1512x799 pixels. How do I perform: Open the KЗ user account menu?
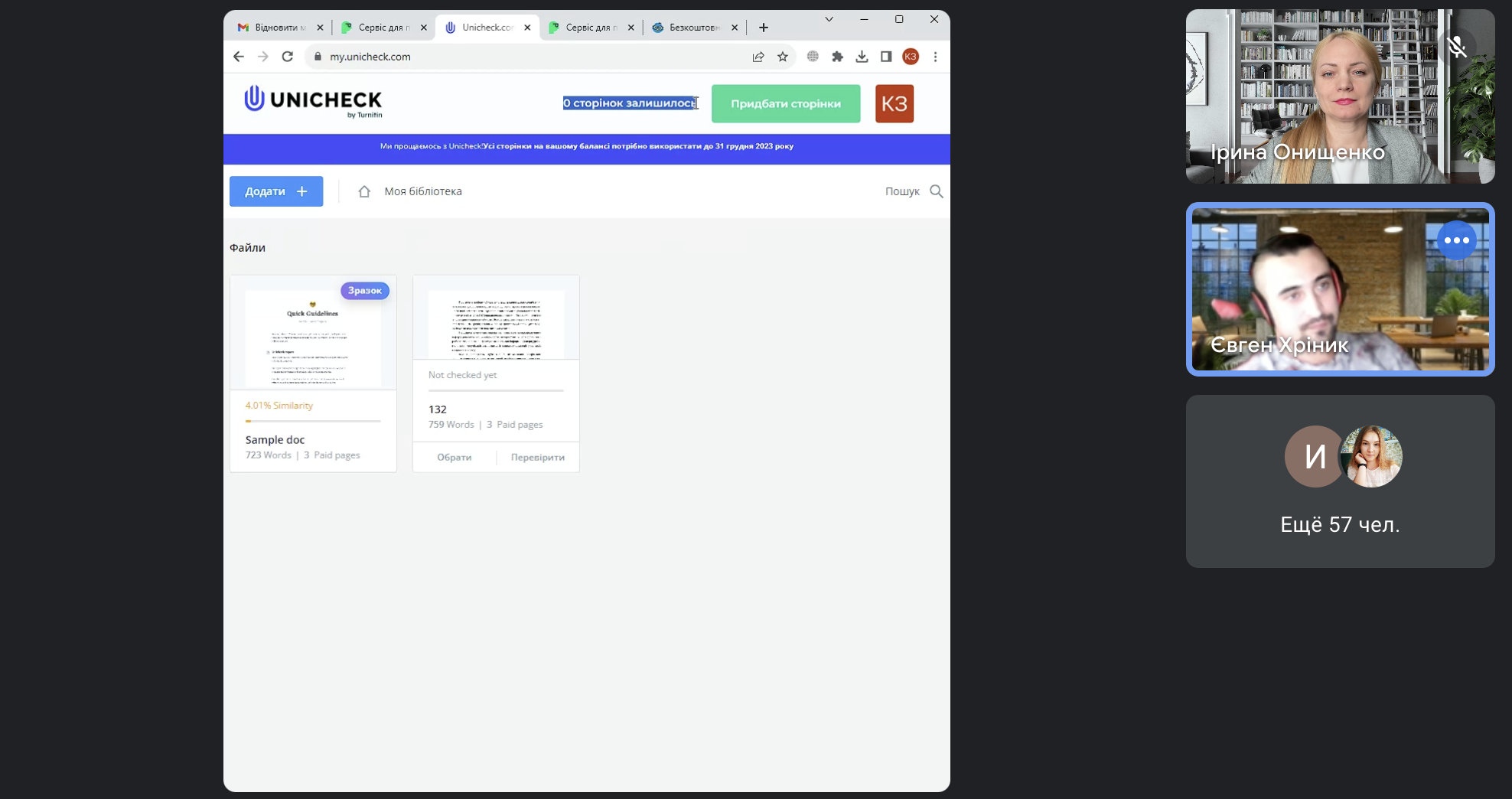894,103
